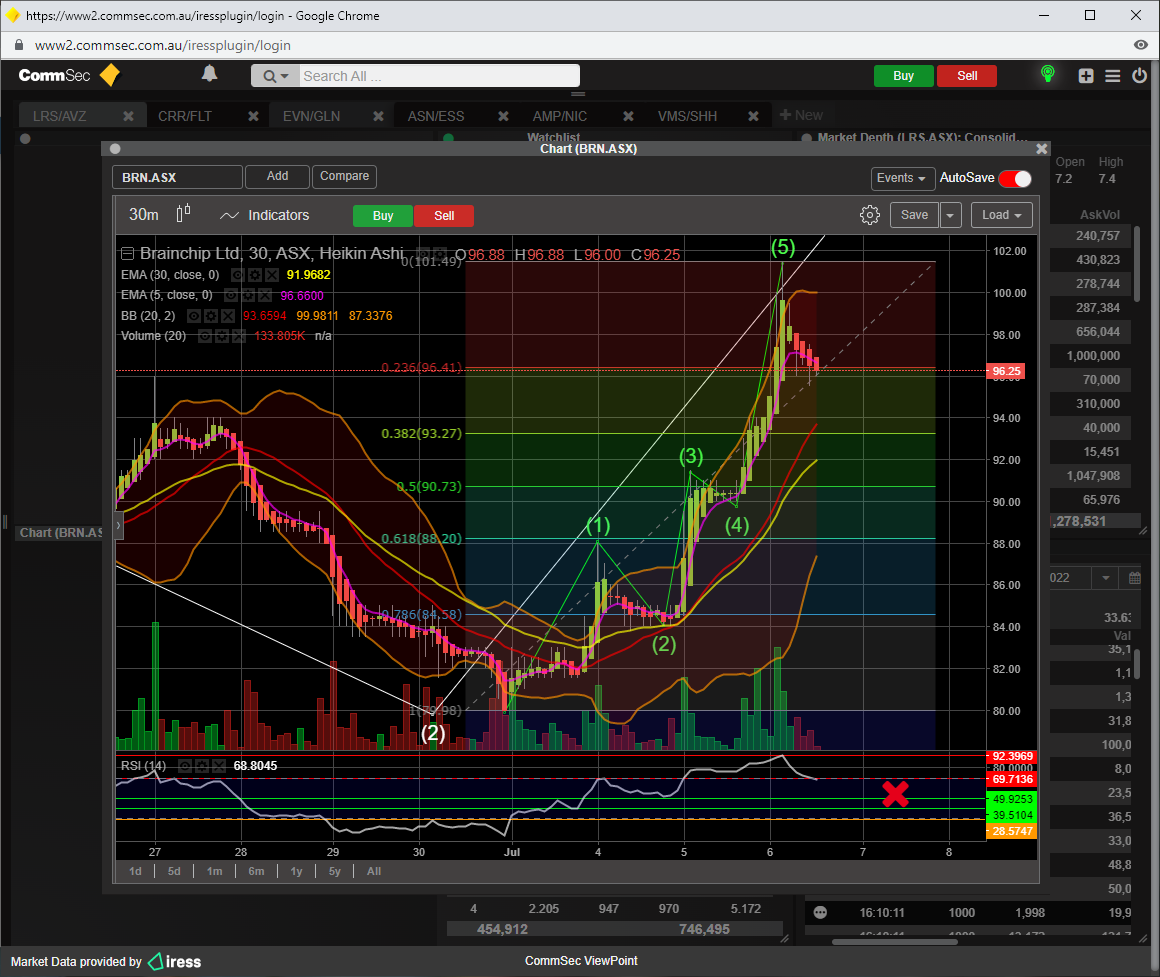1160x977 pixels.
Task: Click the Add symbol button
Action: [x=277, y=176]
